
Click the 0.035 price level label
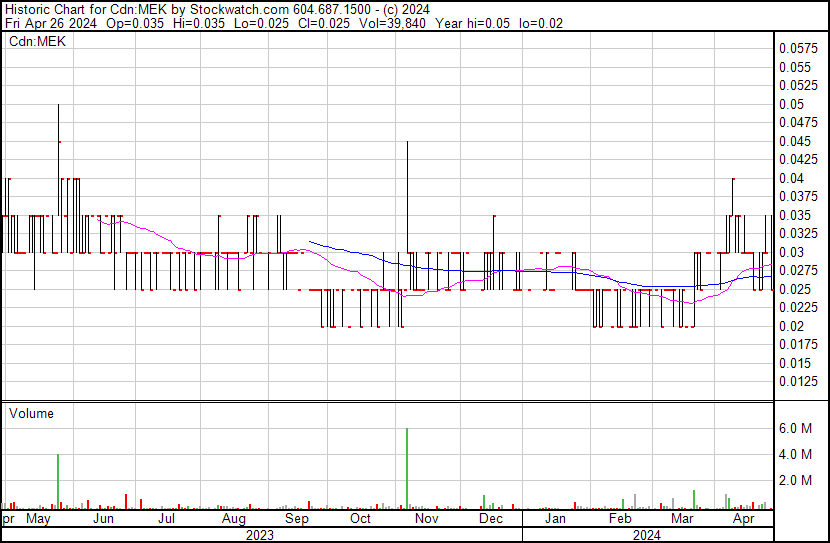point(796,215)
